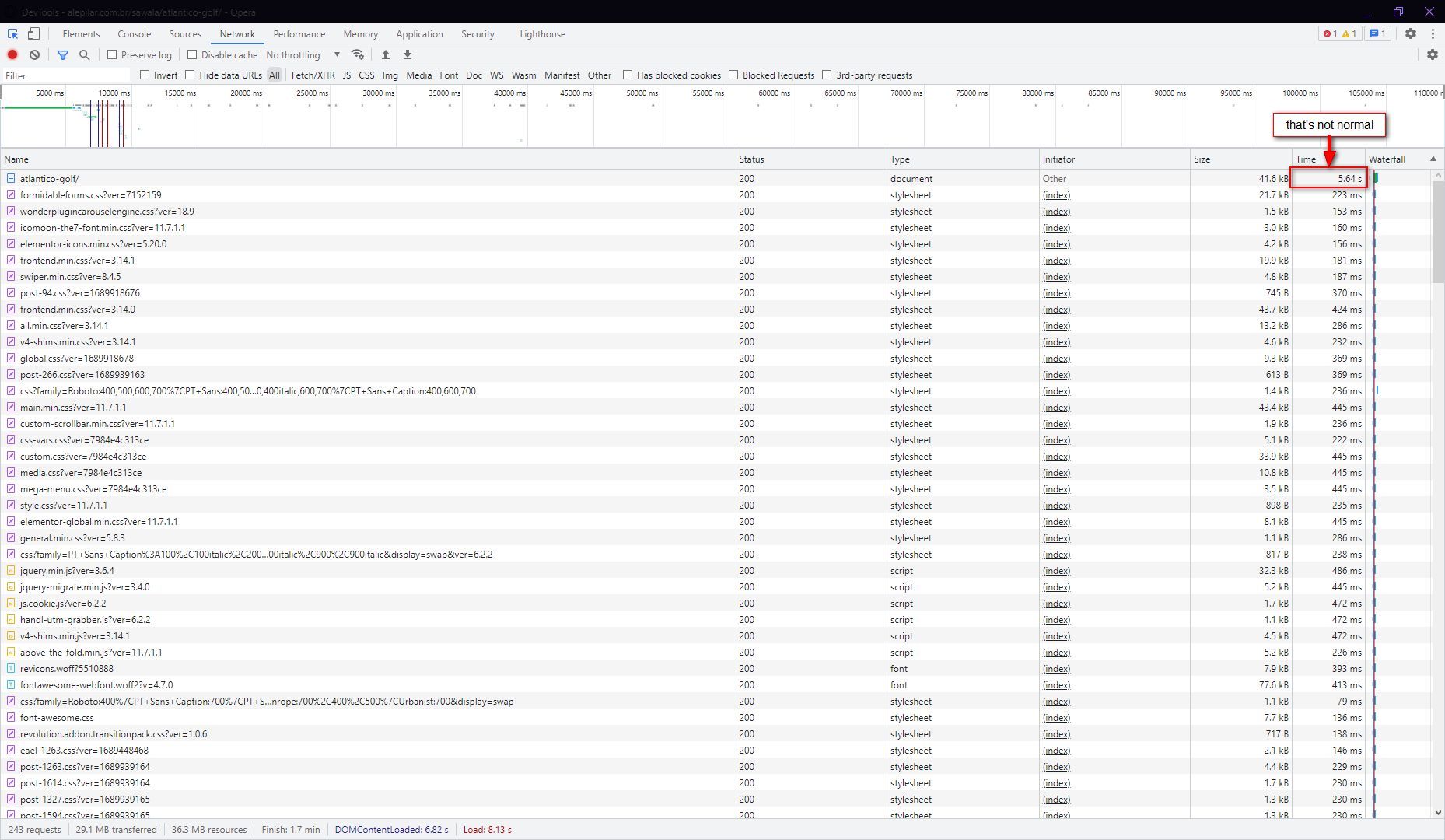Click the inspect element picker icon
The image size is (1445, 840).
13,34
